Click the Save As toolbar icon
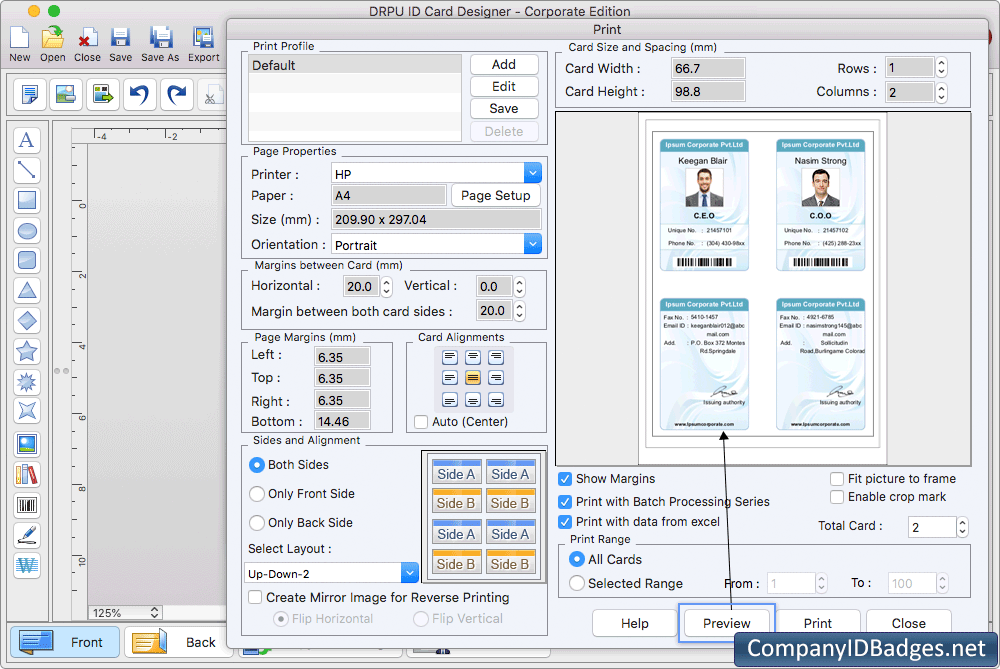 160,38
